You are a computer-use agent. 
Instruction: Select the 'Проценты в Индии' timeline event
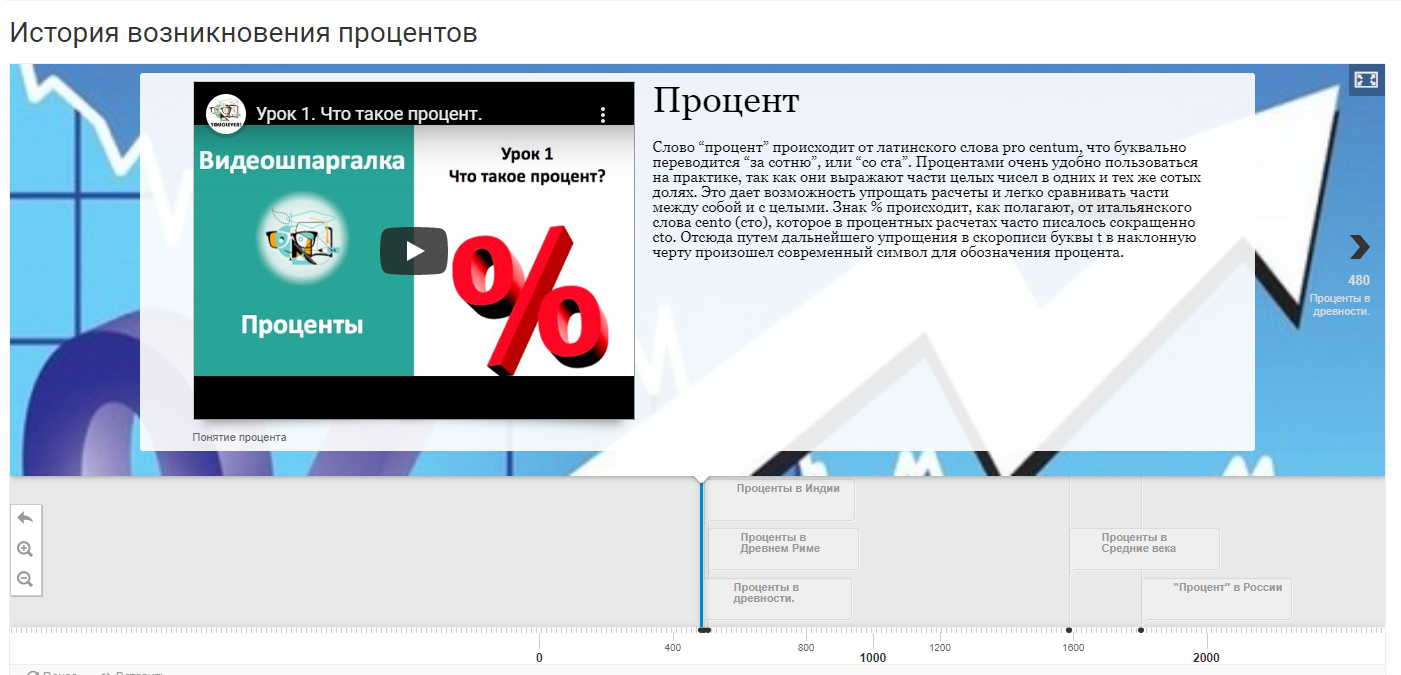click(x=787, y=489)
